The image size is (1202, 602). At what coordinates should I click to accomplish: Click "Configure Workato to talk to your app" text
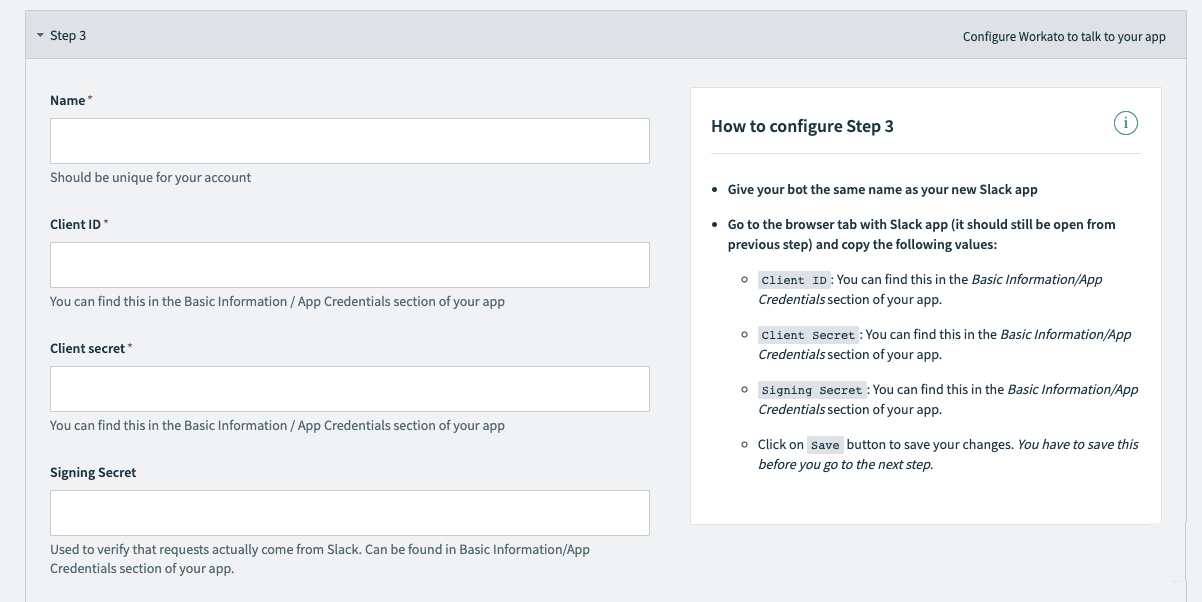[1064, 37]
